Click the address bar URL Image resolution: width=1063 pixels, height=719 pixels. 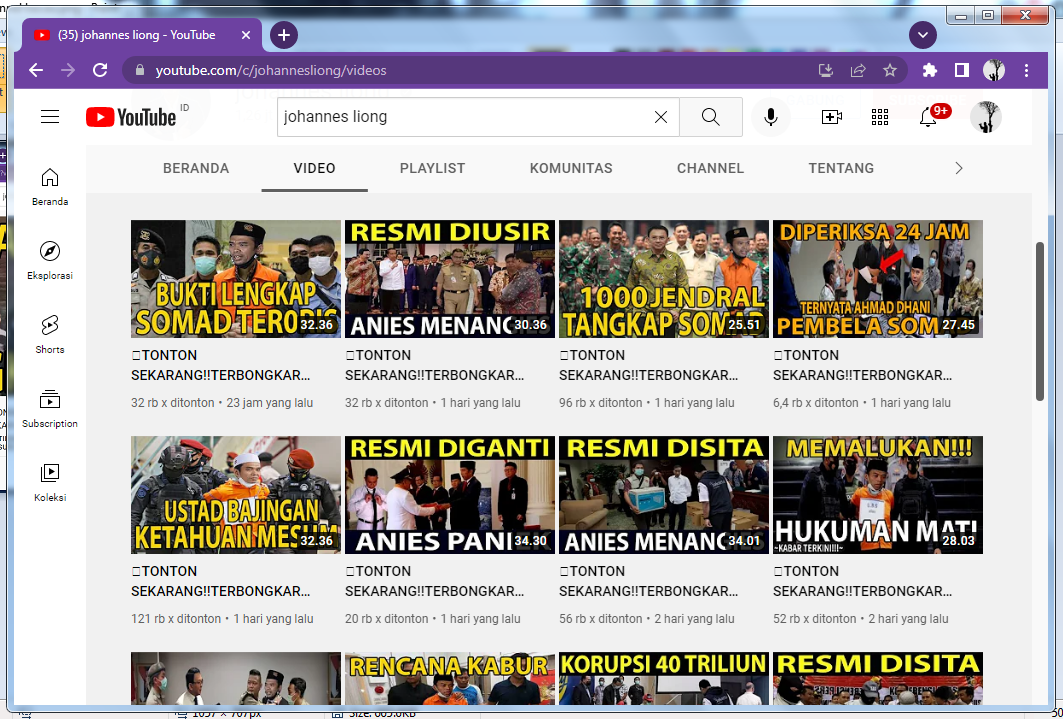click(270, 70)
